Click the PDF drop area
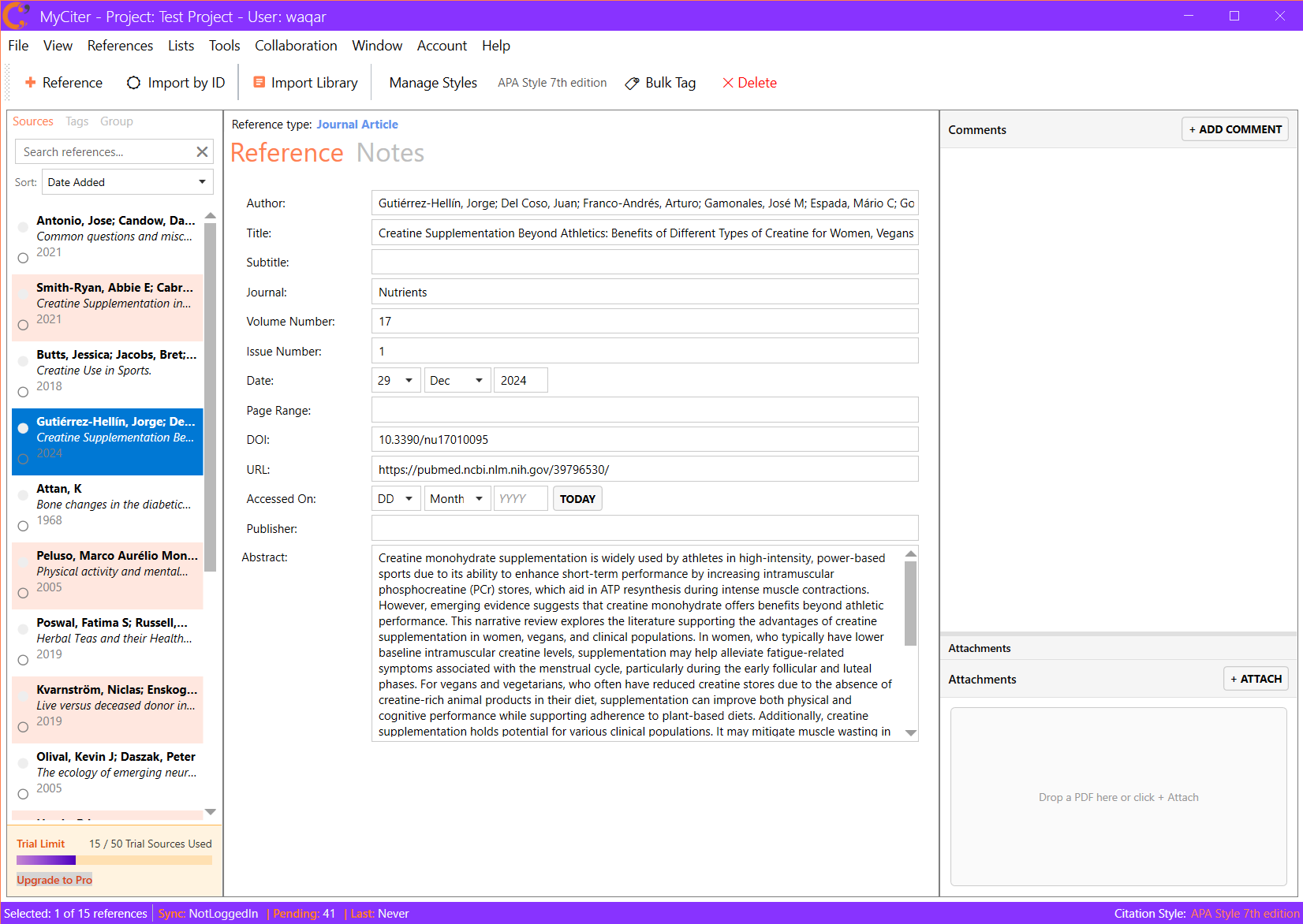Screen dimensions: 1303x924 pyautogui.click(x=1118, y=797)
